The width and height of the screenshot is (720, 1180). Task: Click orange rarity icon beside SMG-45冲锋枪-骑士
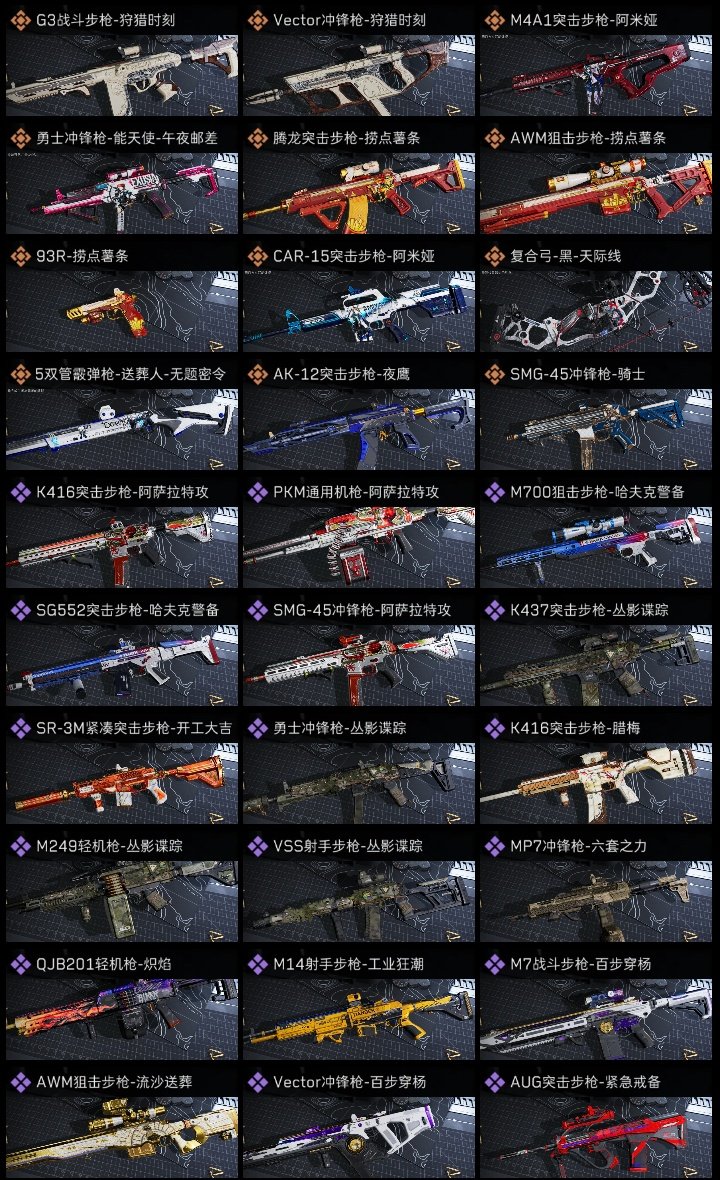494,374
